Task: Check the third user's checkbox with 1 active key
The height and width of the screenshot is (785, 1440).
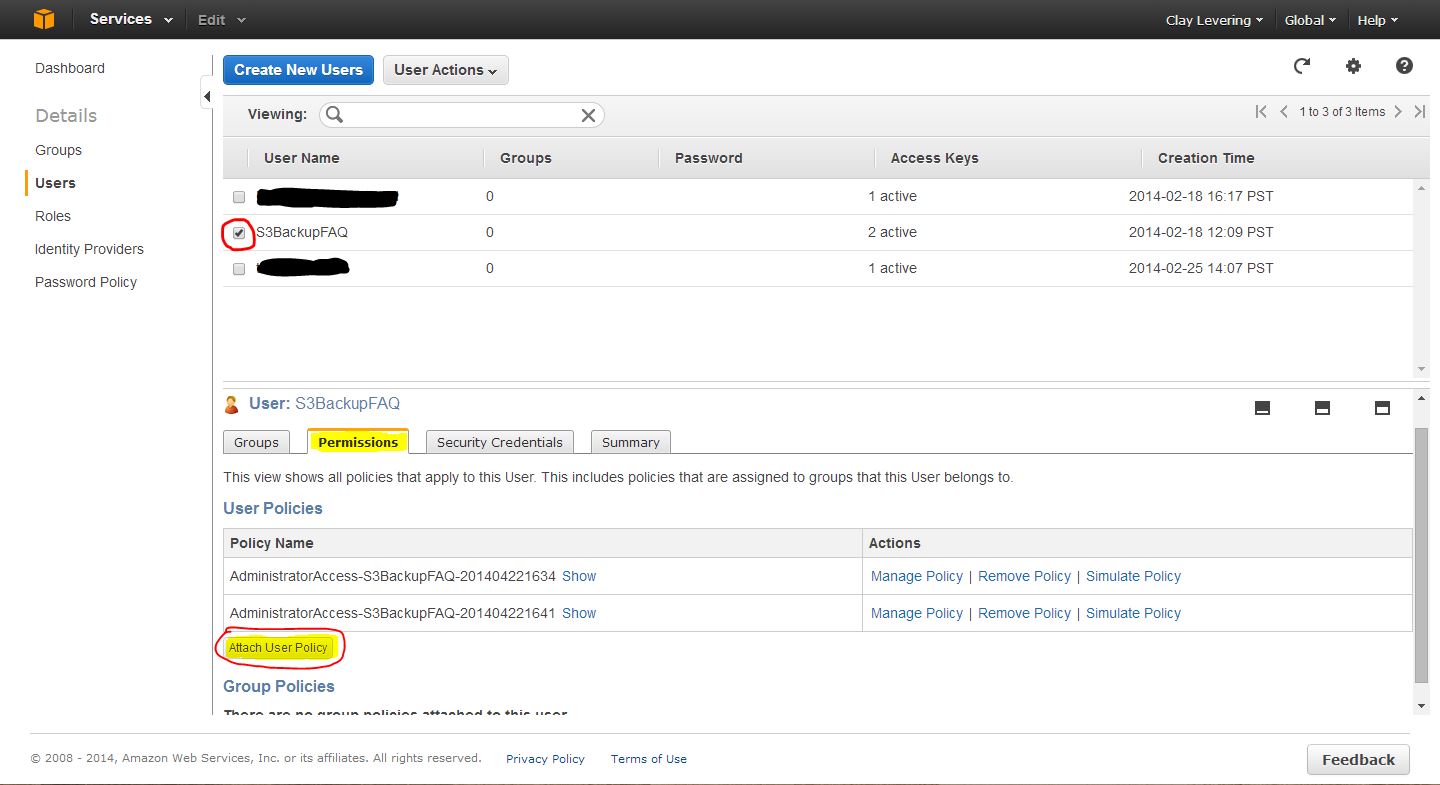Action: coord(239,269)
